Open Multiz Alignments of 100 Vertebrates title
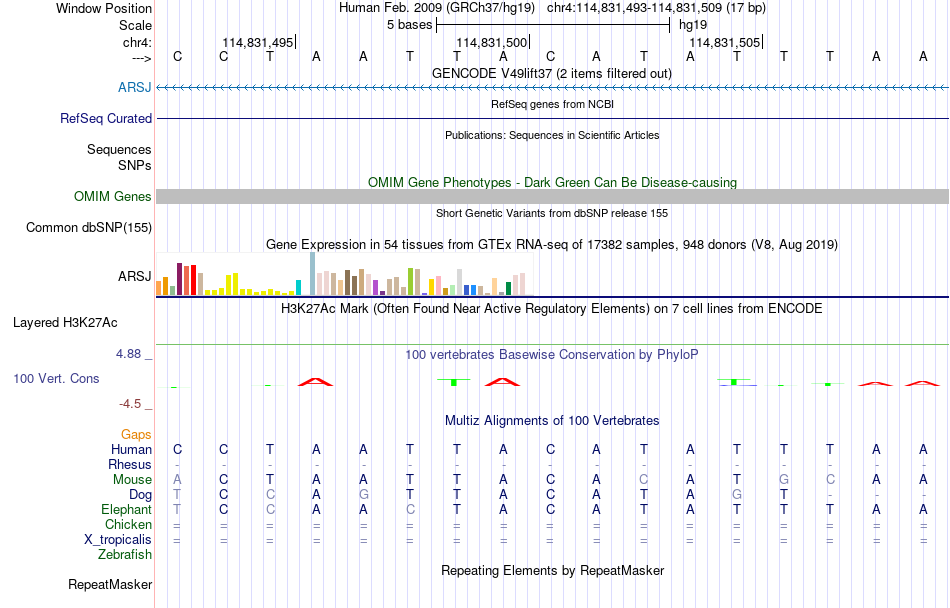950x608 pixels. pyautogui.click(x=552, y=420)
